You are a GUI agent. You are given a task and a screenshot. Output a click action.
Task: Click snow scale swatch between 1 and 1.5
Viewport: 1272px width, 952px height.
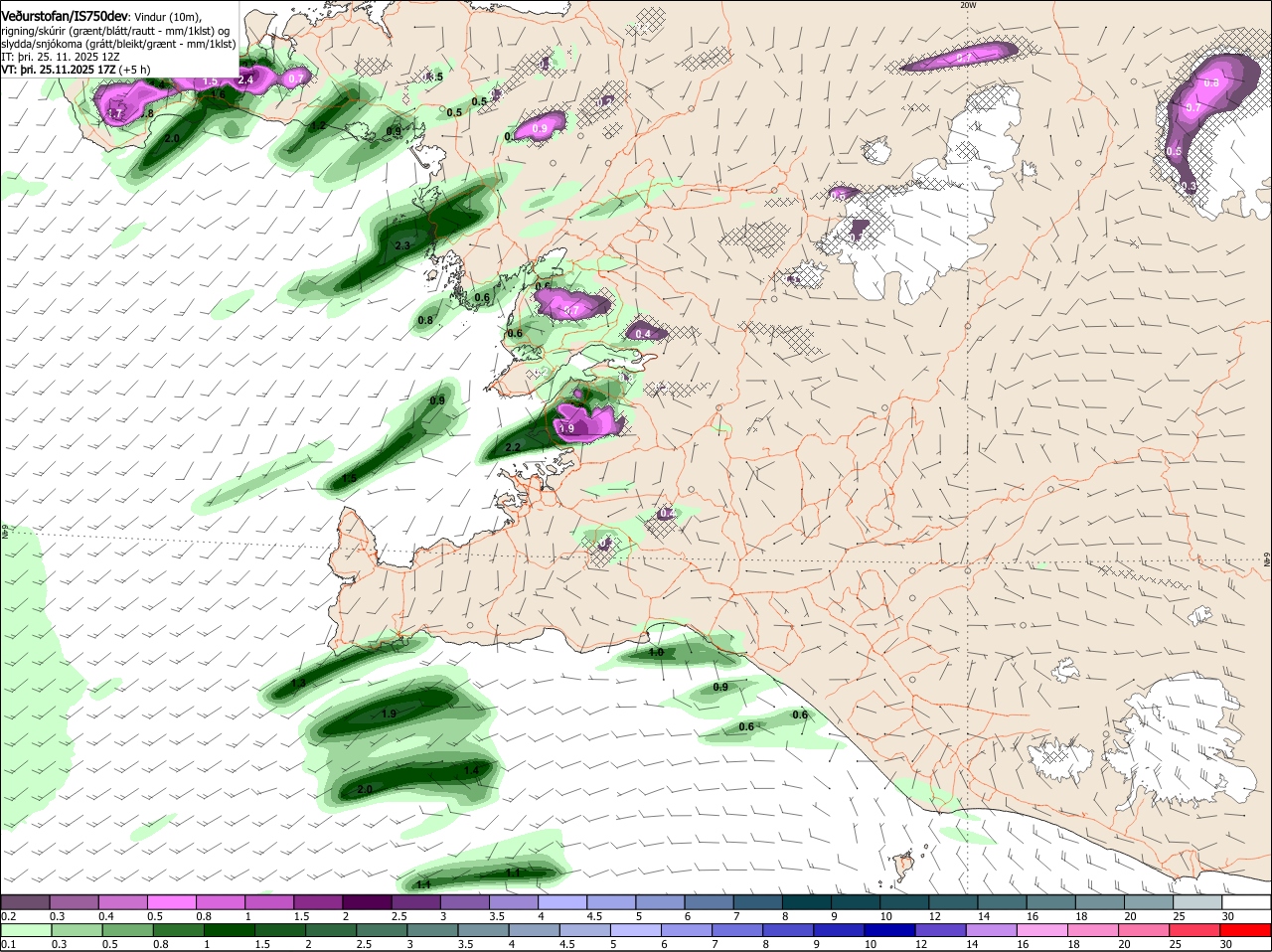click(x=269, y=901)
